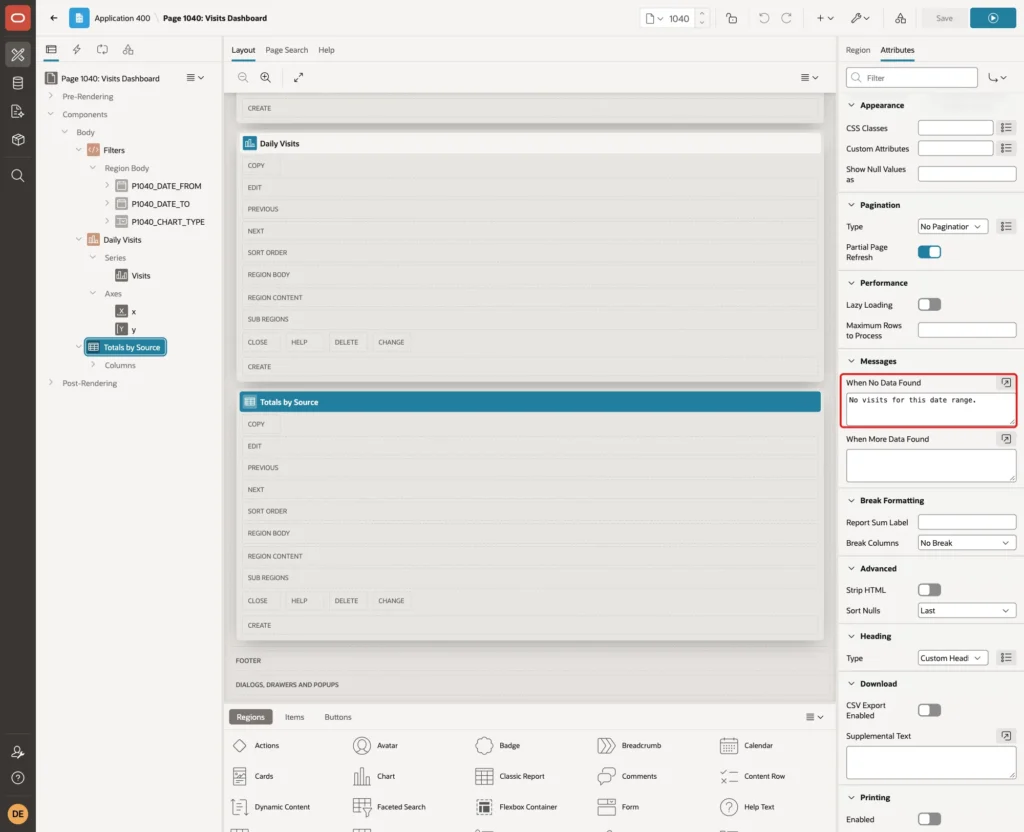Open the Heading Type dropdown

[x=952, y=658]
